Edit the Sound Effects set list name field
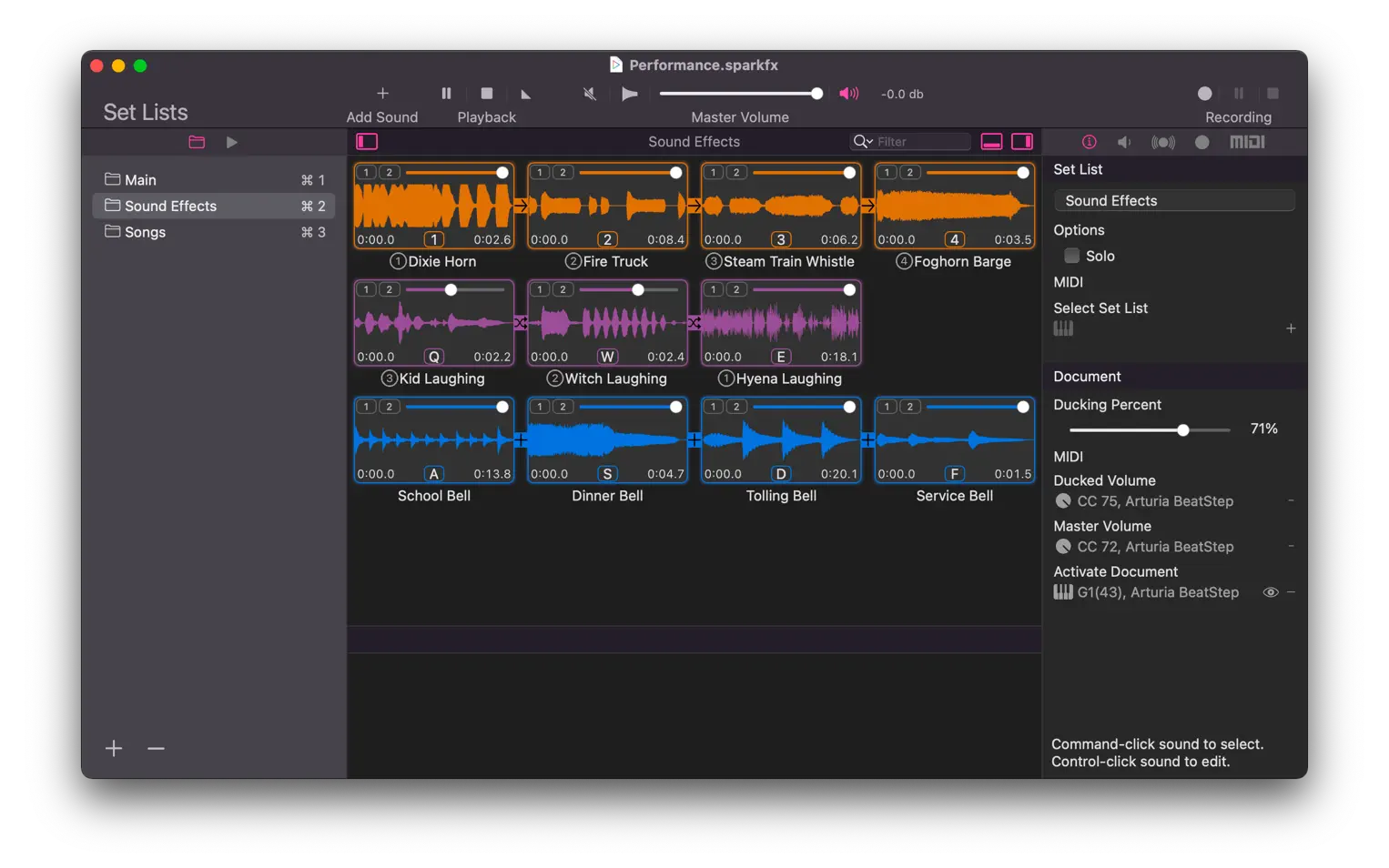Screen dimensions: 1389x868 click(1174, 200)
